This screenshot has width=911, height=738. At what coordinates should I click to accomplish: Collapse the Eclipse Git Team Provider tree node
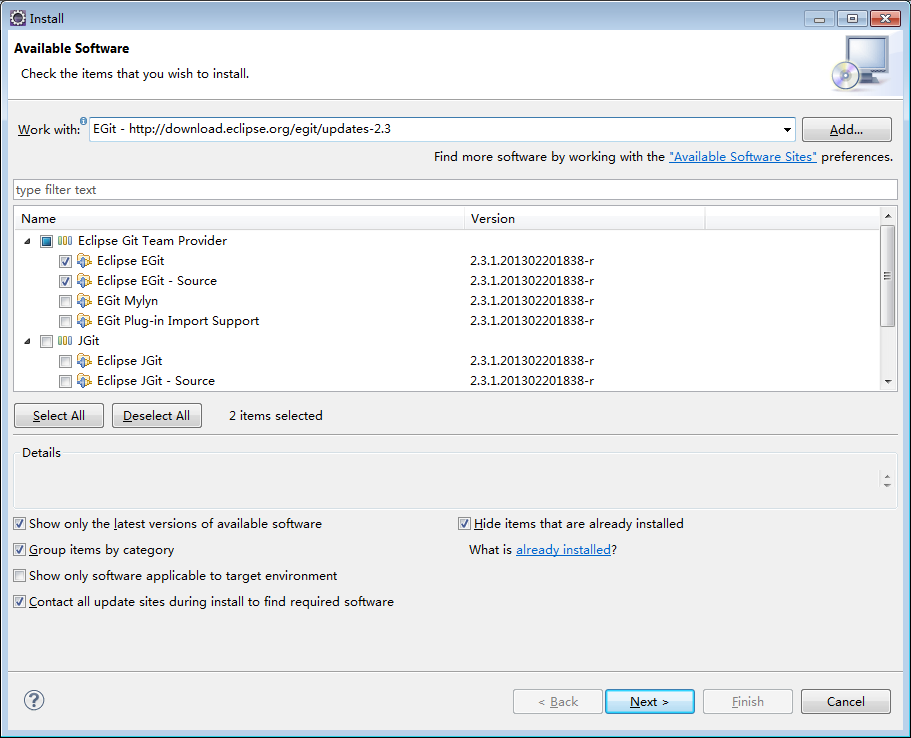(x=27, y=241)
